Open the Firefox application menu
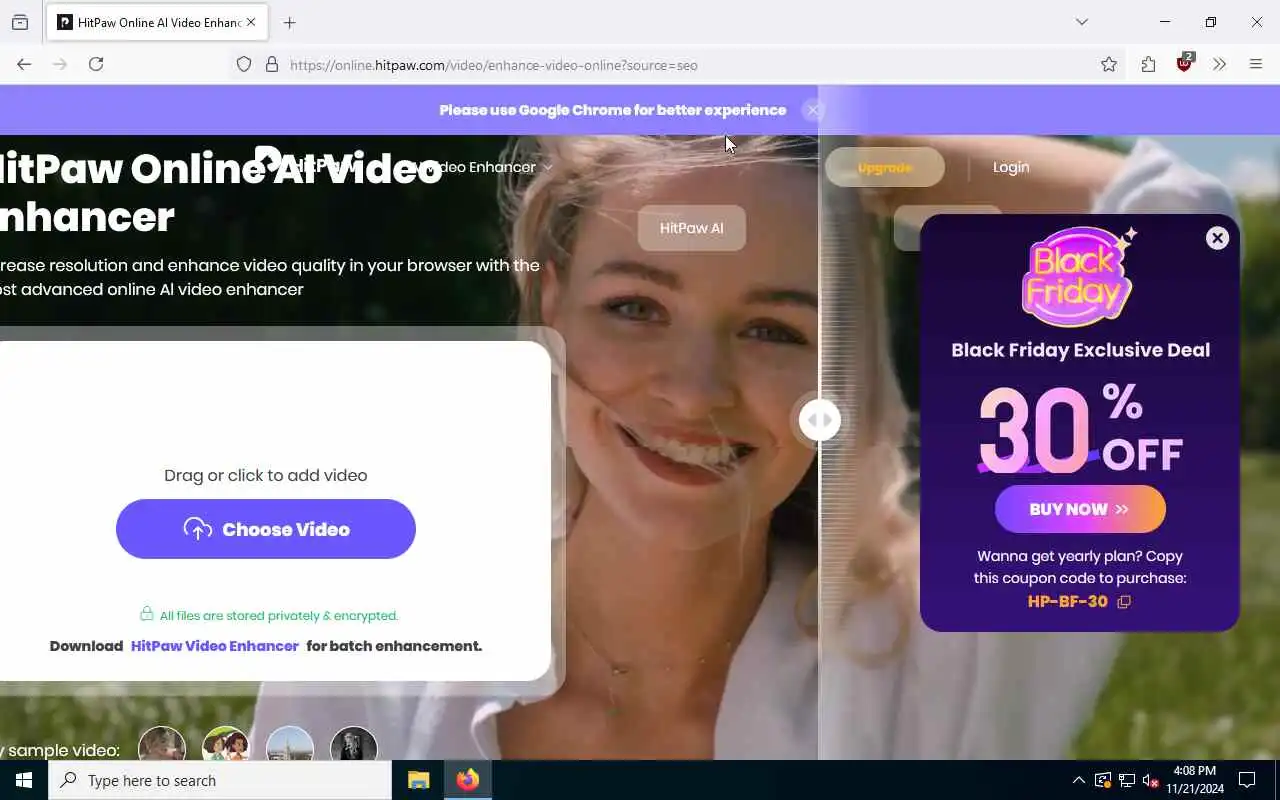 [1256, 64]
